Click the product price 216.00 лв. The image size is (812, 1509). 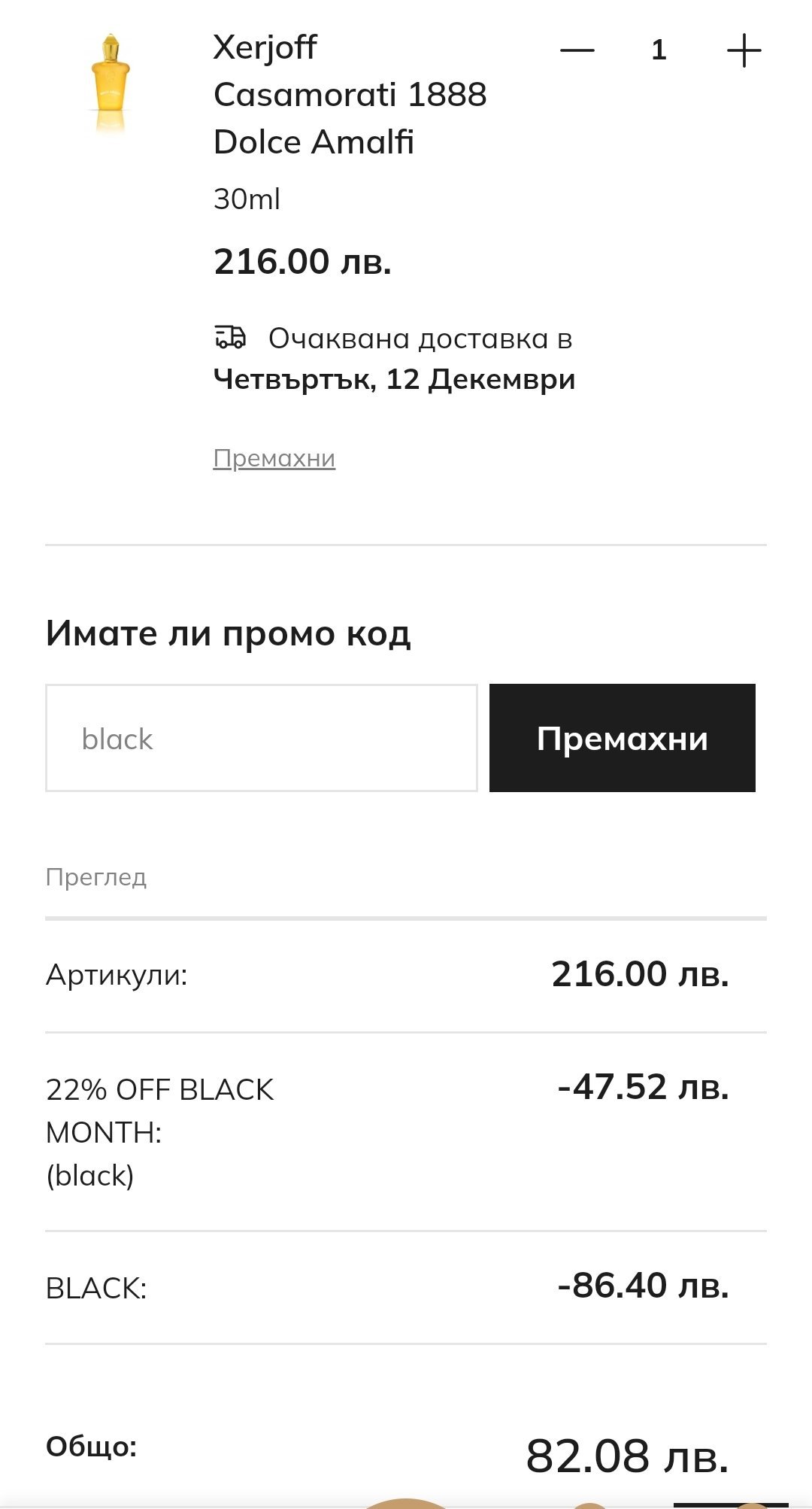coord(302,262)
